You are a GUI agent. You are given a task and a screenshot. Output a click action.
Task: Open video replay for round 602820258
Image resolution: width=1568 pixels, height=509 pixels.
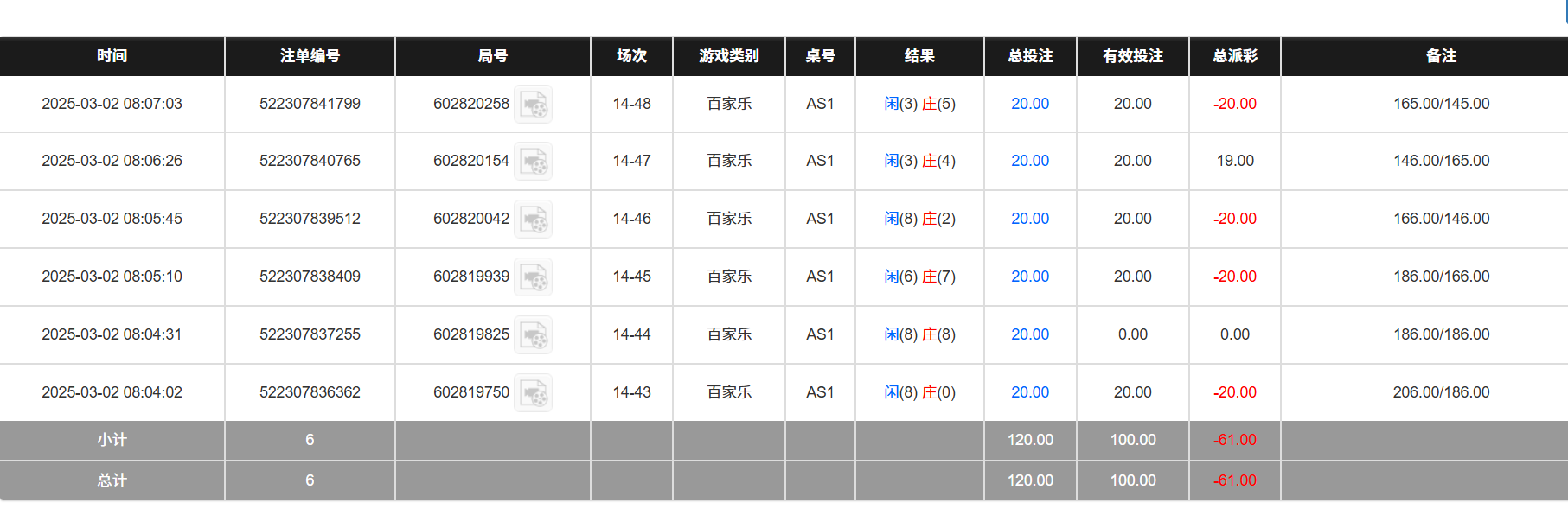(x=533, y=104)
